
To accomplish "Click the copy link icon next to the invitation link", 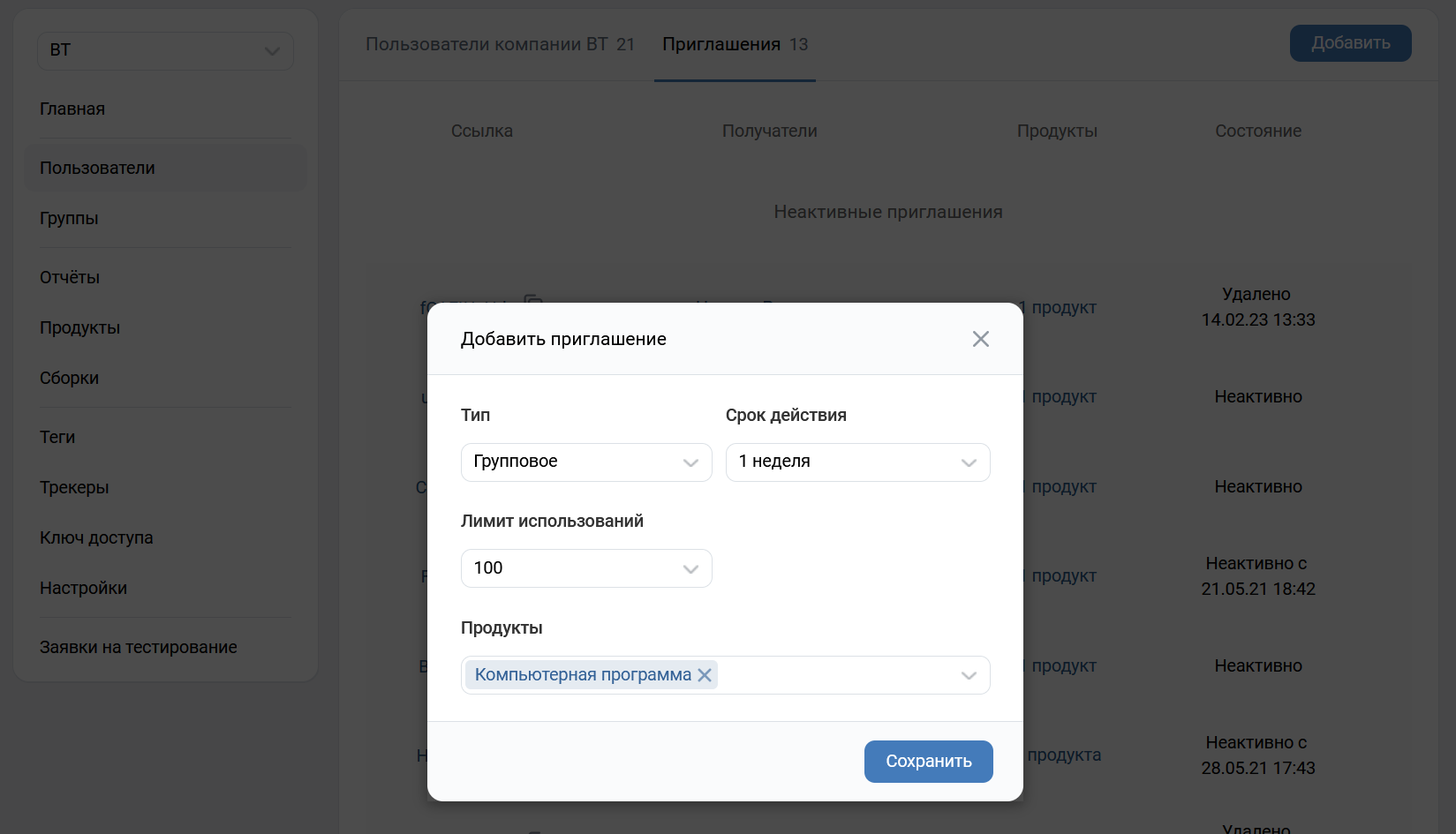I will (533, 303).
